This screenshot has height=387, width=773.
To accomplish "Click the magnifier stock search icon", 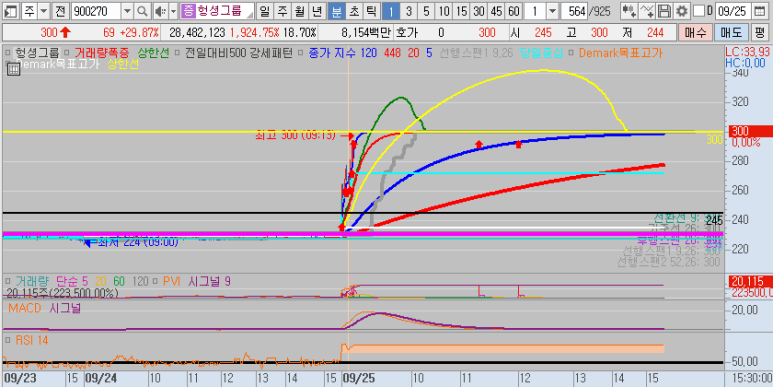I will click(141, 10).
